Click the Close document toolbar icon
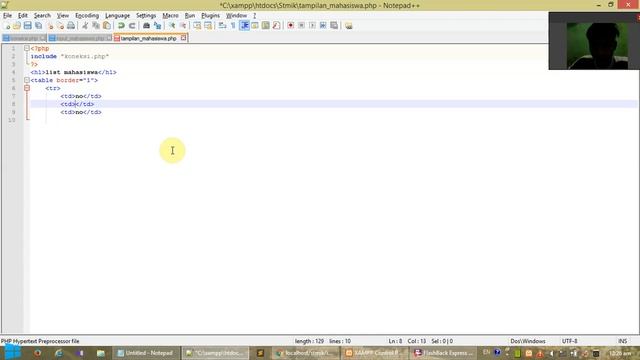Viewport: 640px width, 360px height. coord(50,26)
